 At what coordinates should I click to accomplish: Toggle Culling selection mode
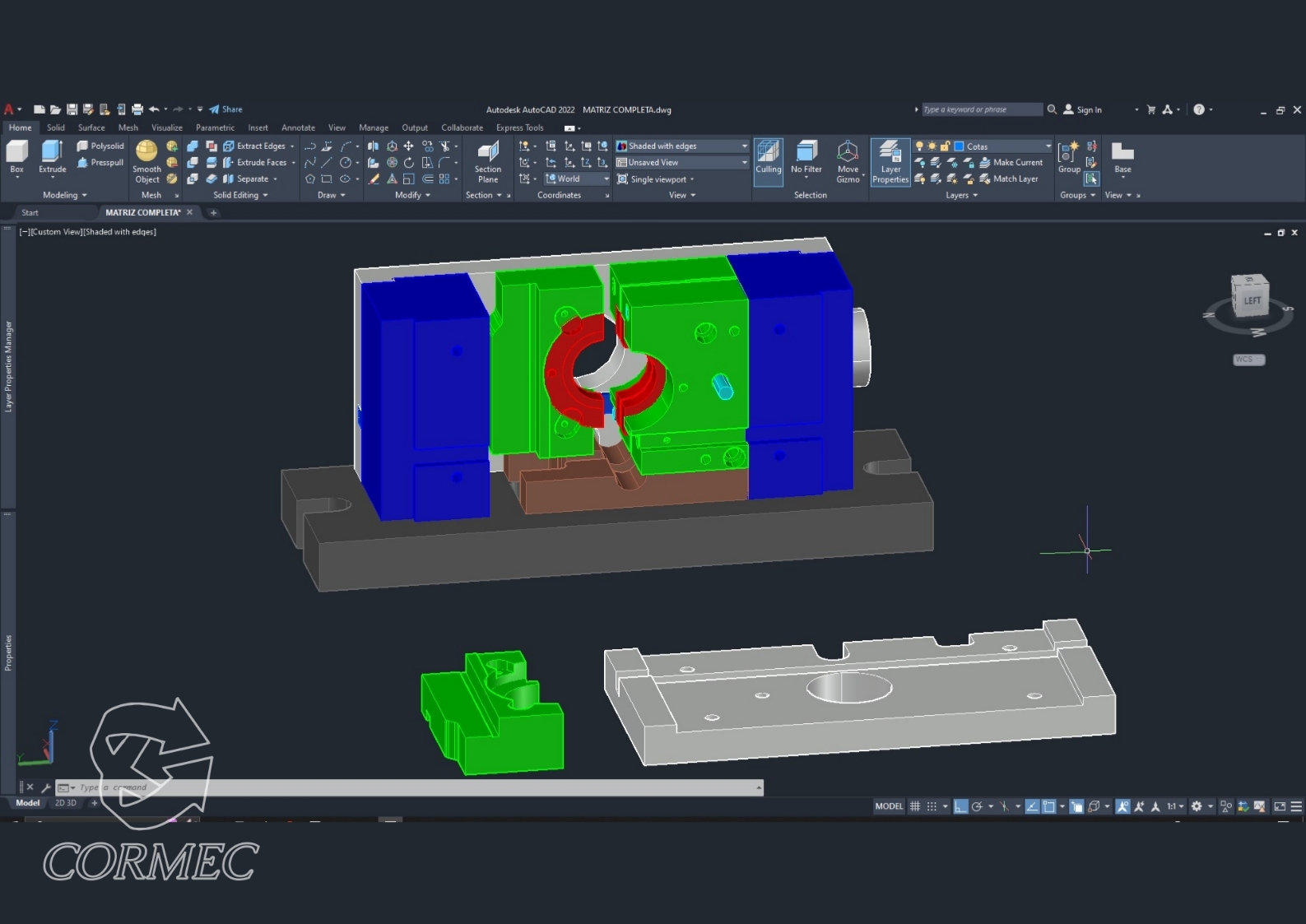click(768, 160)
